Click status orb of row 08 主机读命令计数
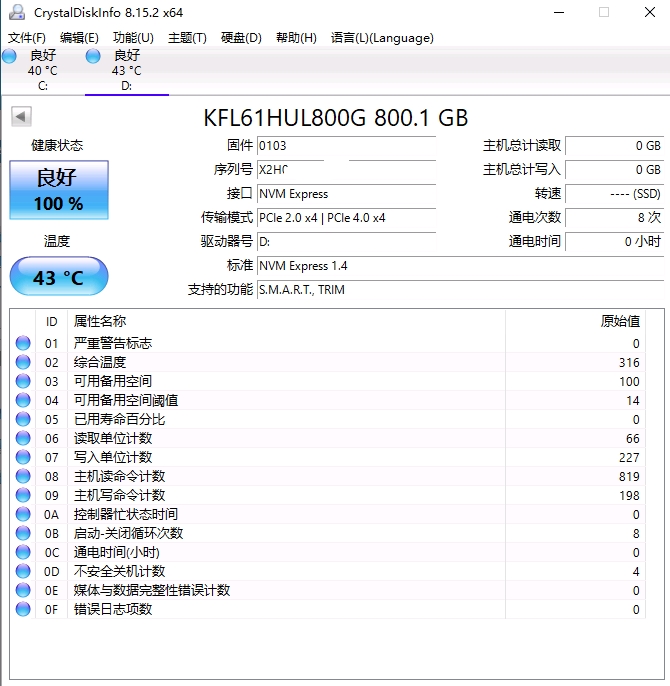The height and width of the screenshot is (686, 670). [x=23, y=476]
